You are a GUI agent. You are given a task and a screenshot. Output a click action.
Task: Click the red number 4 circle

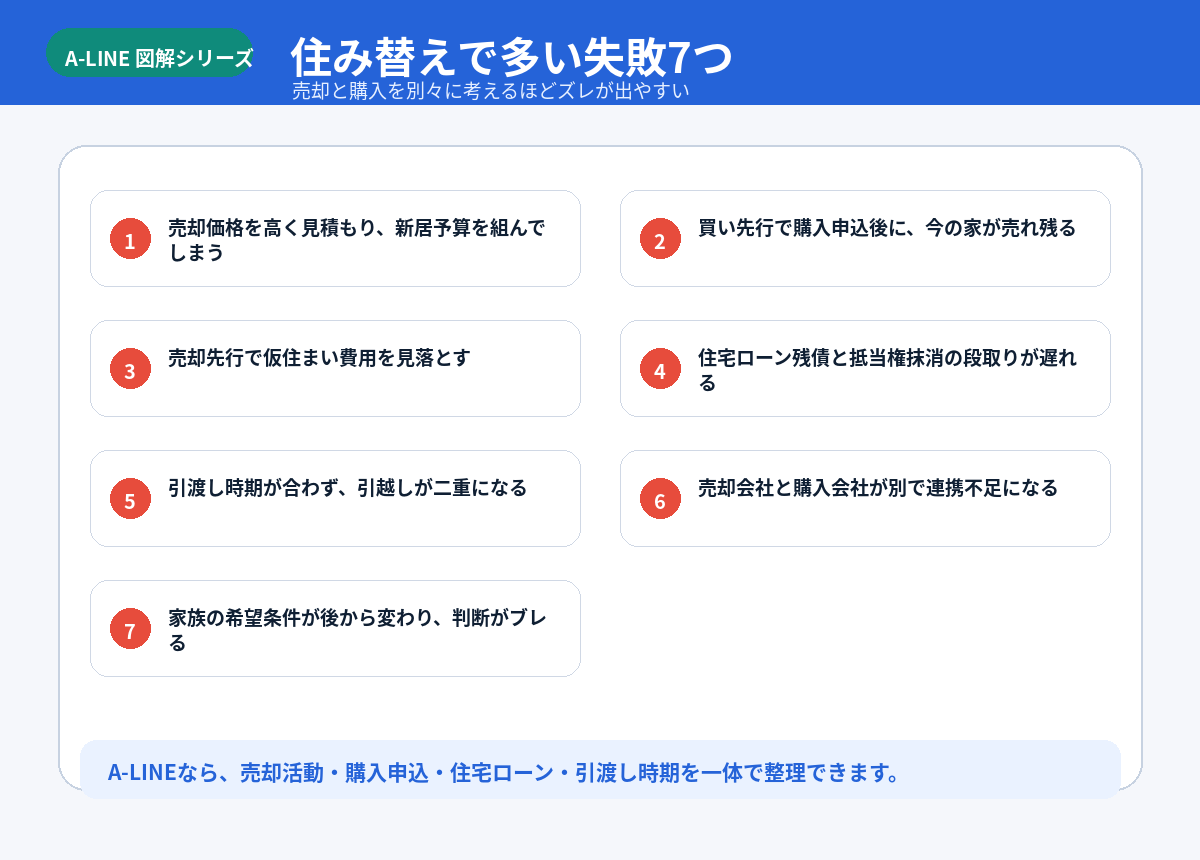pyautogui.click(x=660, y=369)
